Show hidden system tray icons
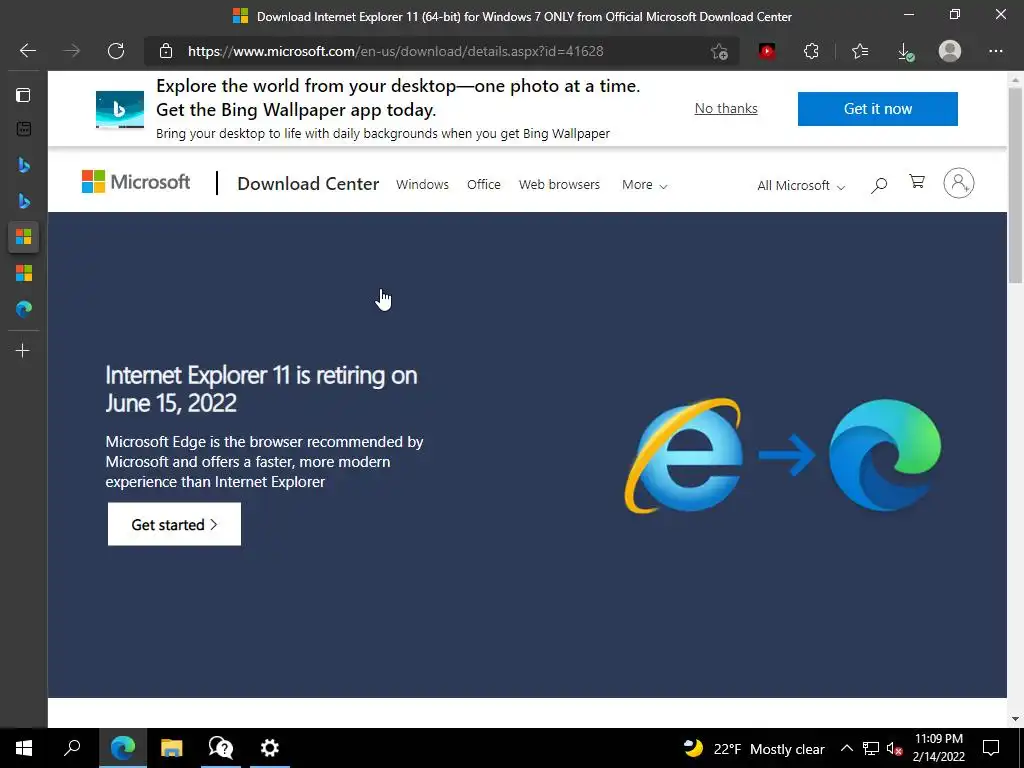The image size is (1024, 768). click(x=846, y=748)
